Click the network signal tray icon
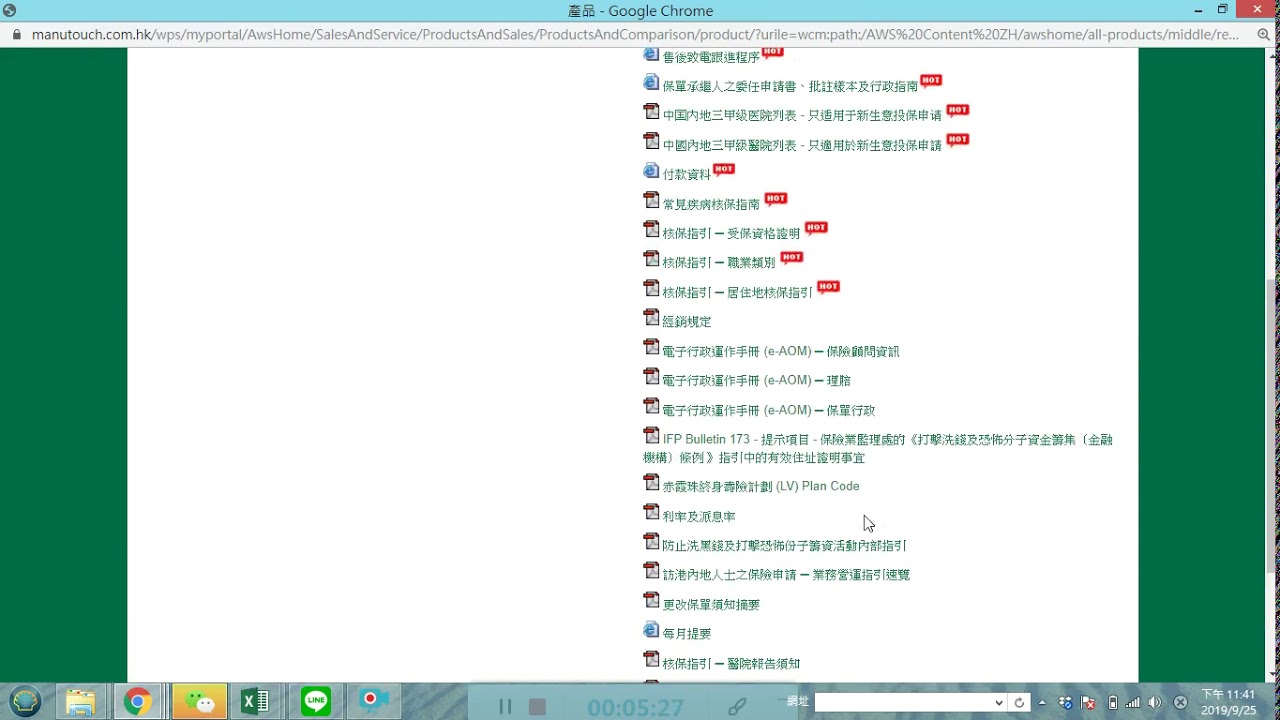This screenshot has height=720, width=1280. pos(1133,702)
